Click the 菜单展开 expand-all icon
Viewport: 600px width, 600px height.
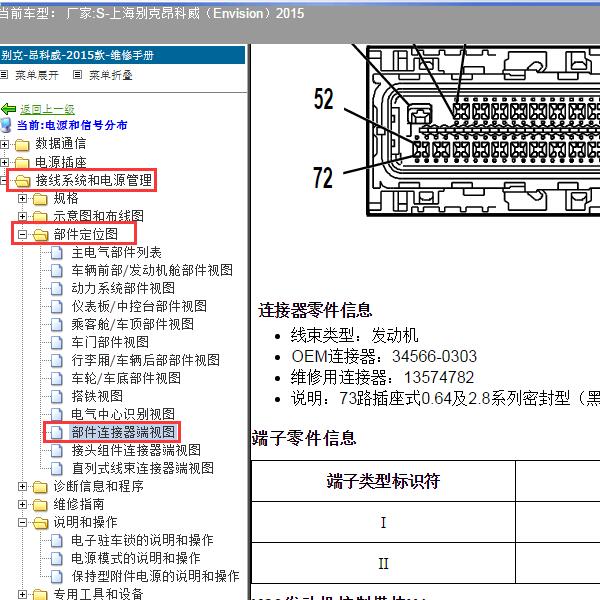pos(4,75)
